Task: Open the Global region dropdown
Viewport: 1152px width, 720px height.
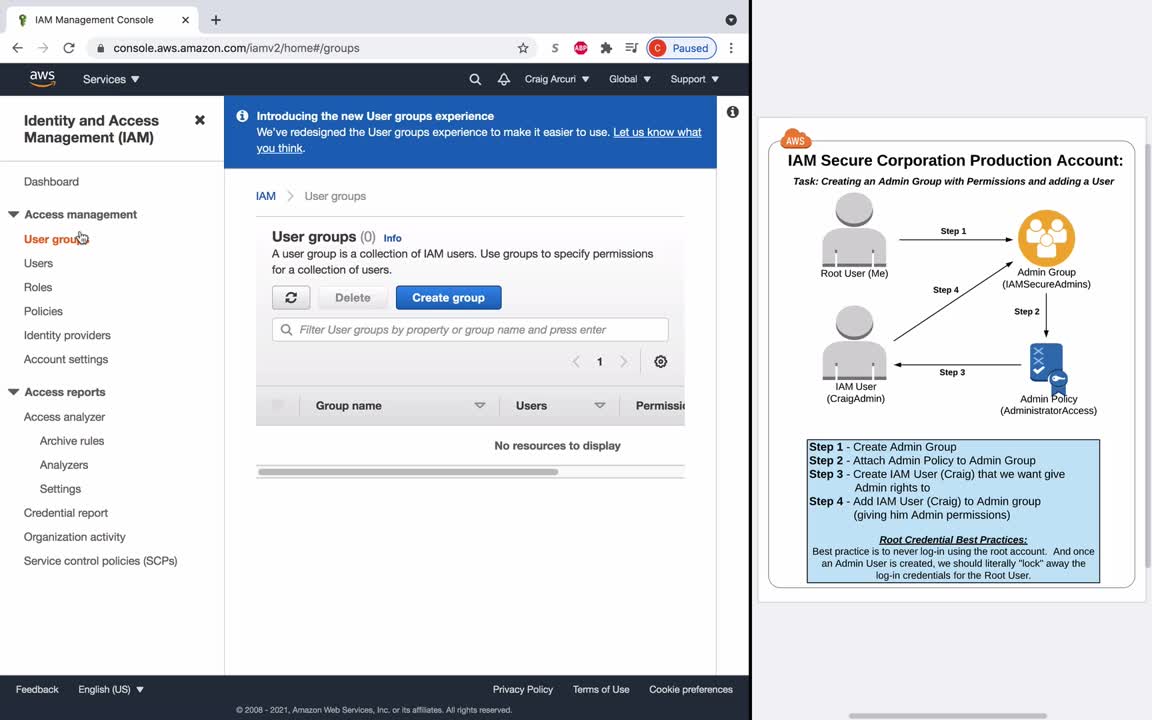Action: tap(630, 79)
